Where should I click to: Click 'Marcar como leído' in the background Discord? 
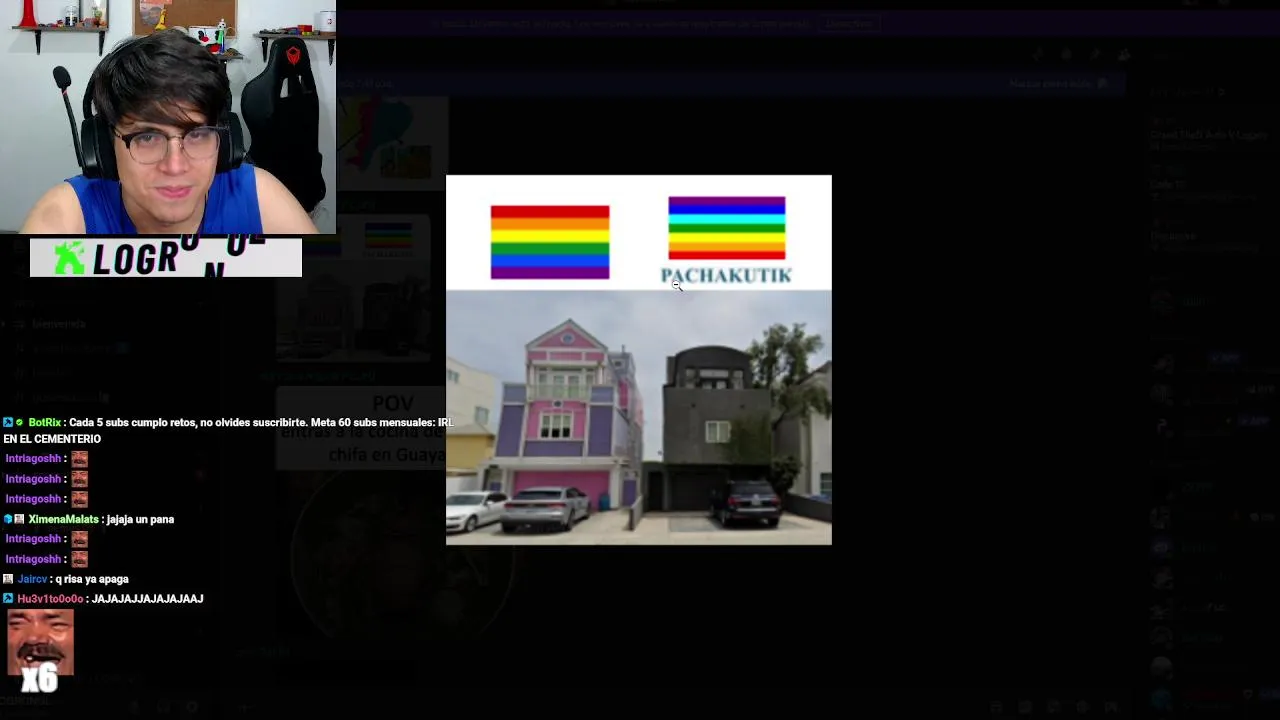[1059, 84]
